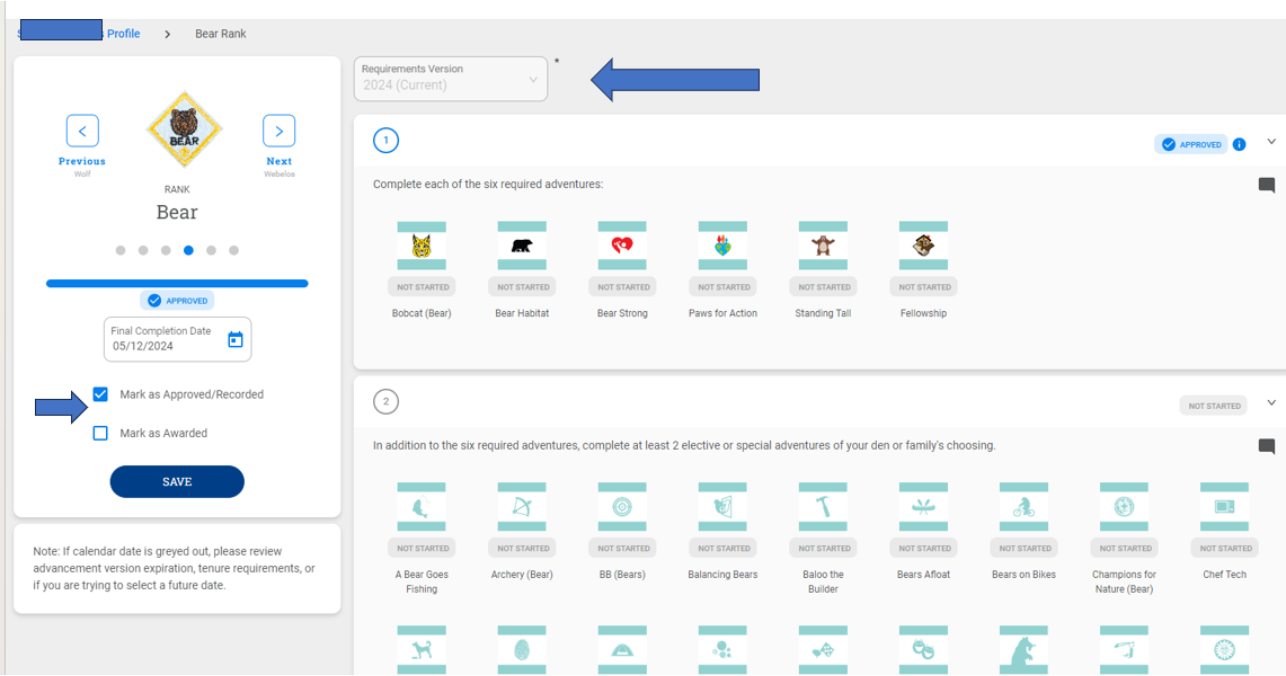Collapse requirement 1 with its chevron
1286x676 pixels.
click(1272, 141)
